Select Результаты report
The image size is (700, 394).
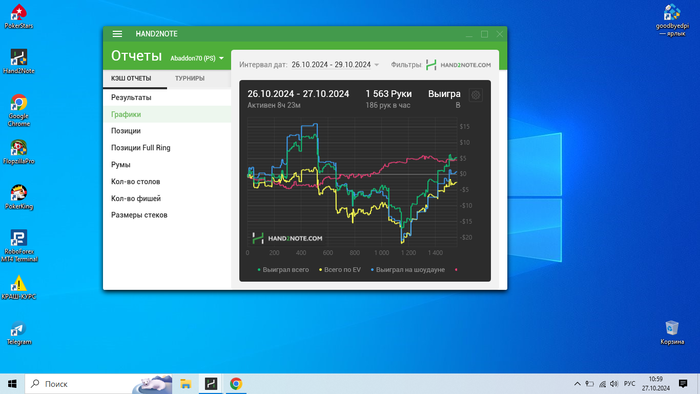point(167,97)
